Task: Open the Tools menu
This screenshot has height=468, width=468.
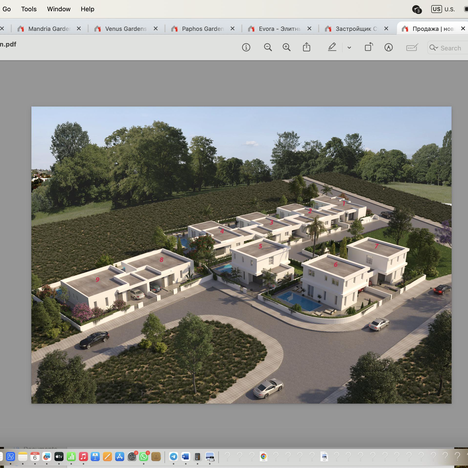Action: (x=29, y=9)
